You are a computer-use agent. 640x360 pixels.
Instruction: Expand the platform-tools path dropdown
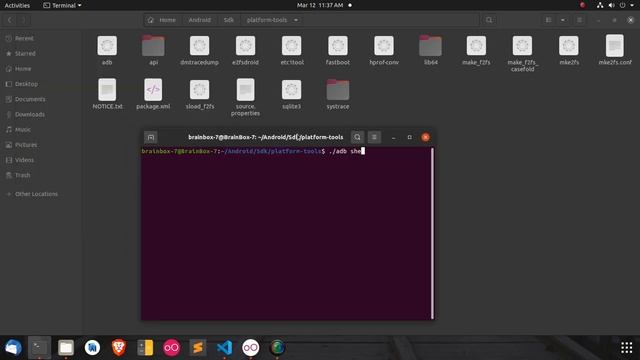click(x=296, y=20)
